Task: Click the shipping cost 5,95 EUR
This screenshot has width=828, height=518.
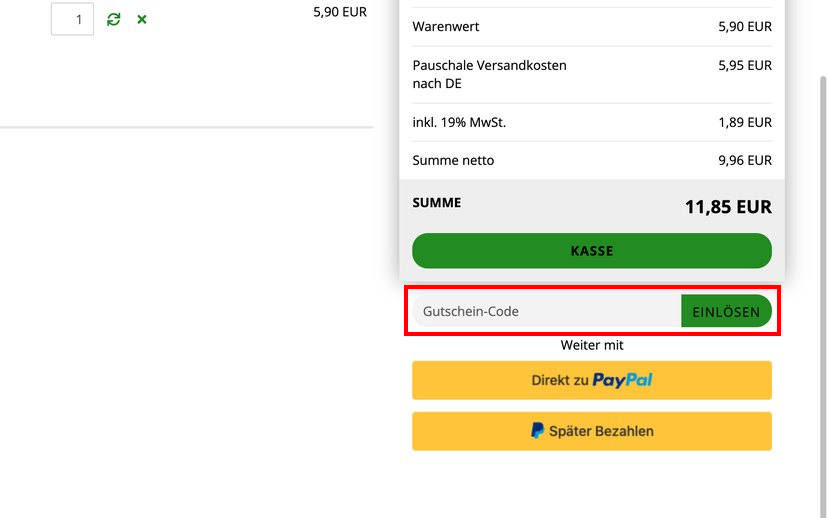Action: tap(745, 65)
